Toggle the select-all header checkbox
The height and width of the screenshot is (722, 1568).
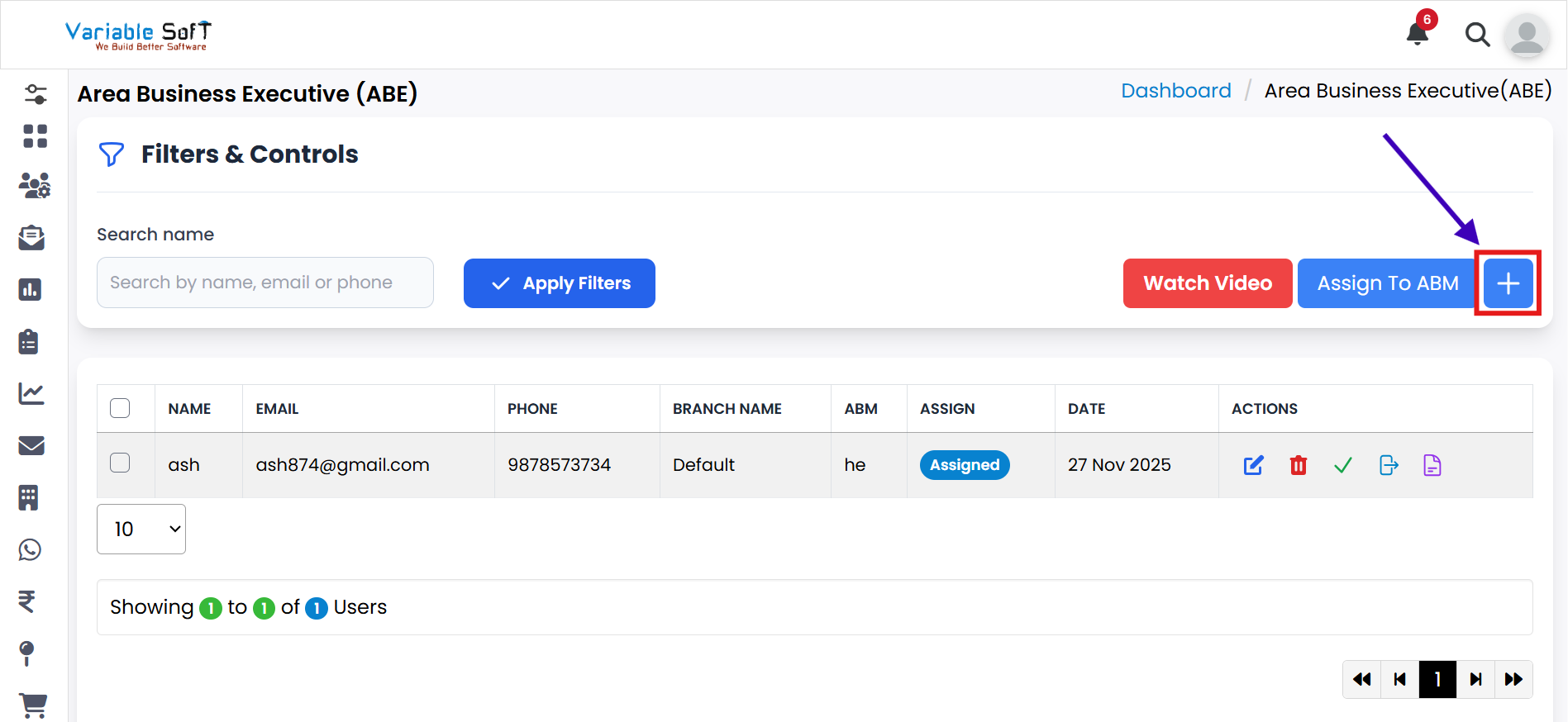click(x=120, y=408)
